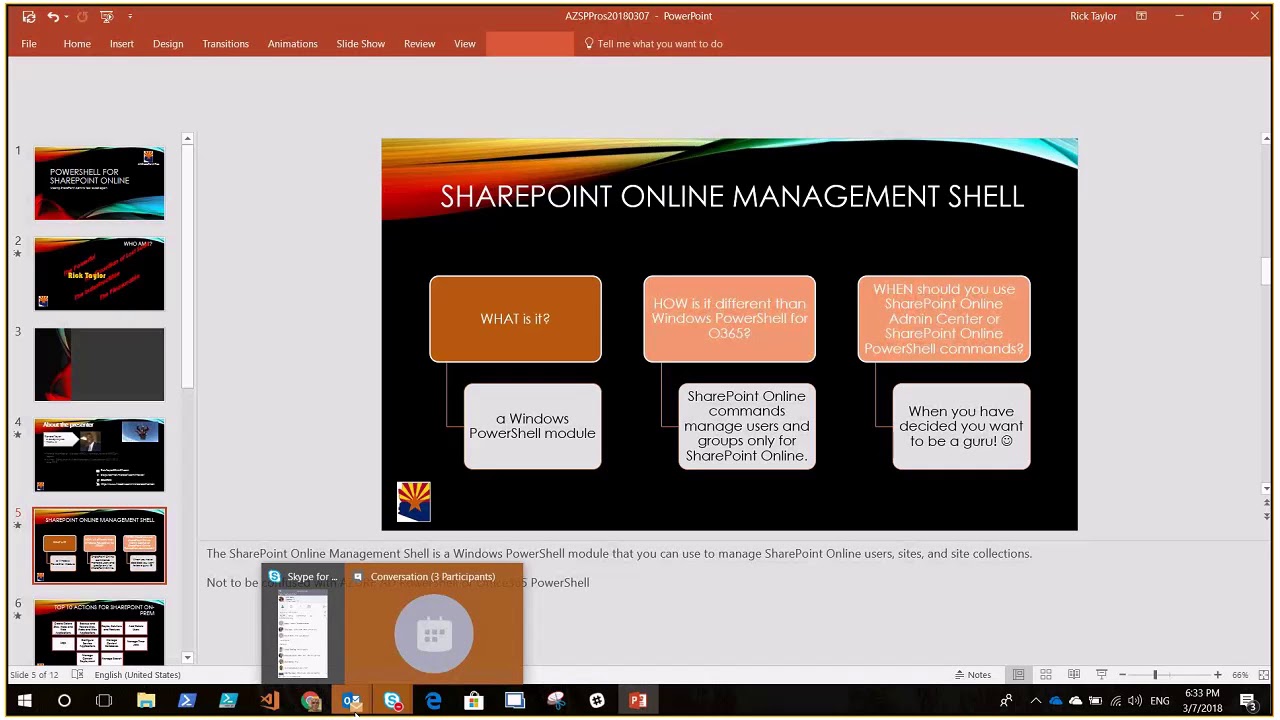Start presentation from beginning icon
This screenshot has width=1280, height=720.
(x=106, y=16)
